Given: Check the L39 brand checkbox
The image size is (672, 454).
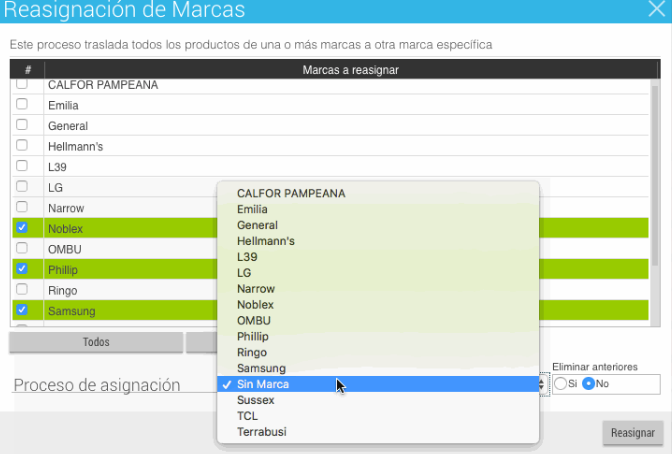Looking at the screenshot, I should (22, 166).
